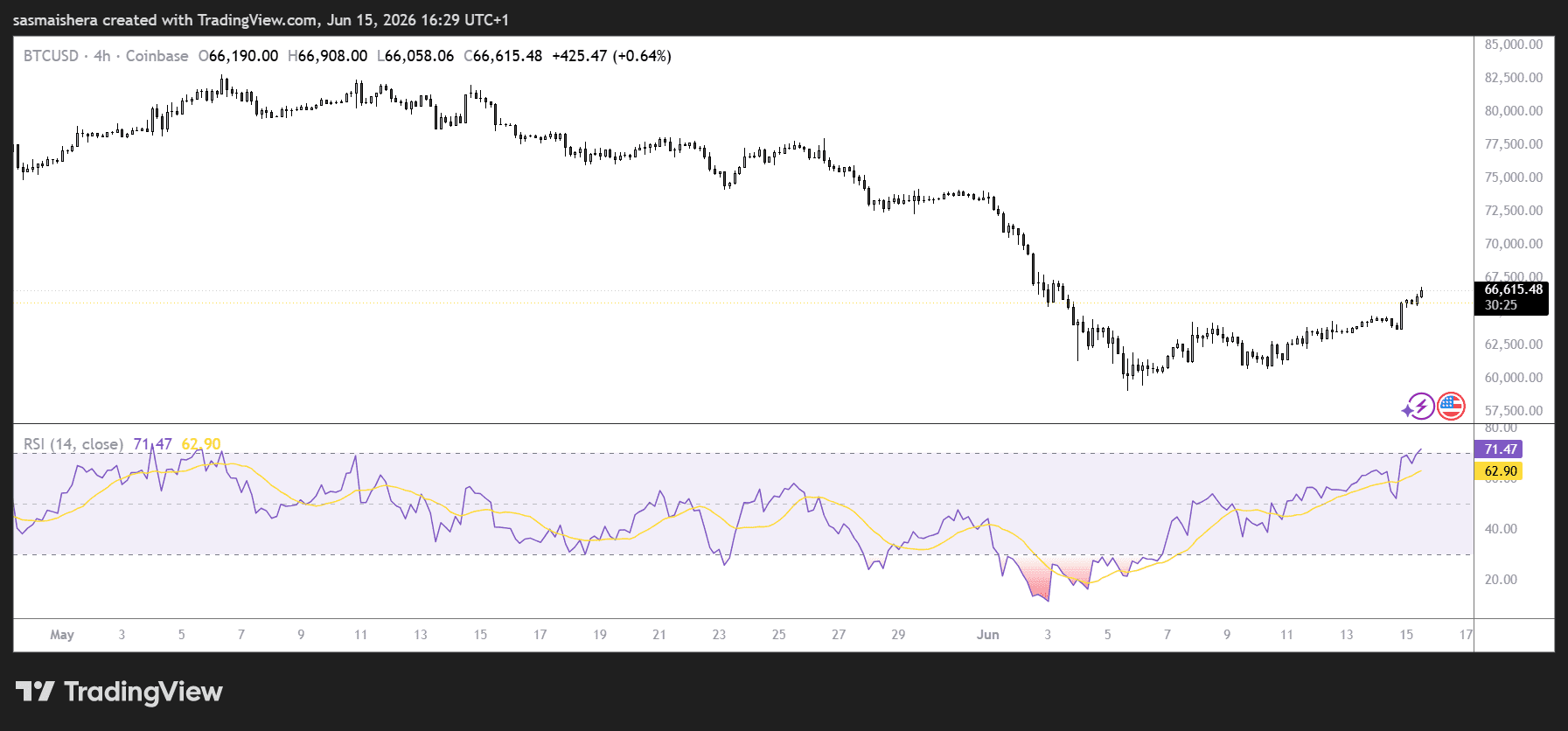Click the 72,500.00 price axis label
Image resolution: width=1568 pixels, height=731 pixels.
coord(1514,211)
